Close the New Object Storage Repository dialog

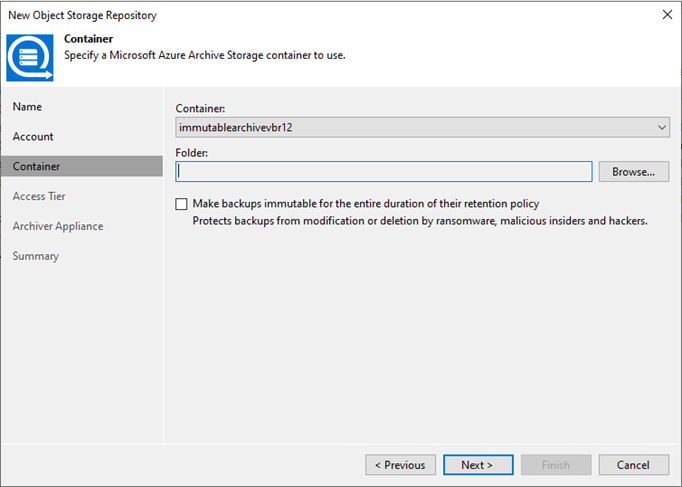pyautogui.click(x=667, y=15)
